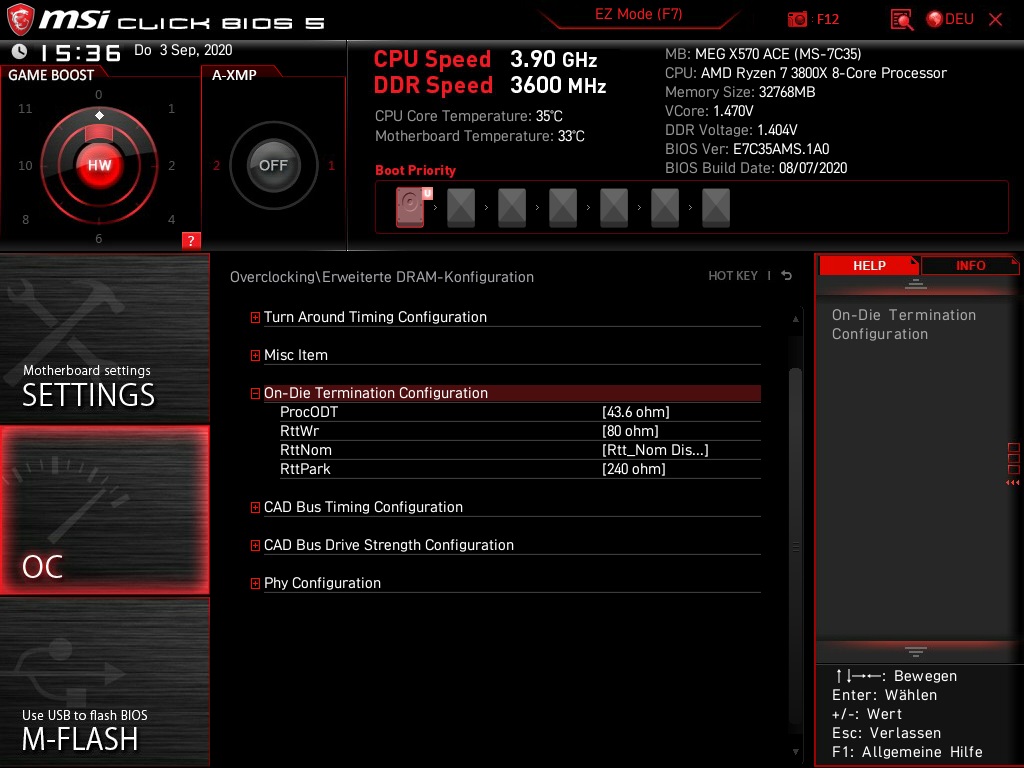Select the sixth boot priority device slot
The height and width of the screenshot is (768, 1024).
664,208
